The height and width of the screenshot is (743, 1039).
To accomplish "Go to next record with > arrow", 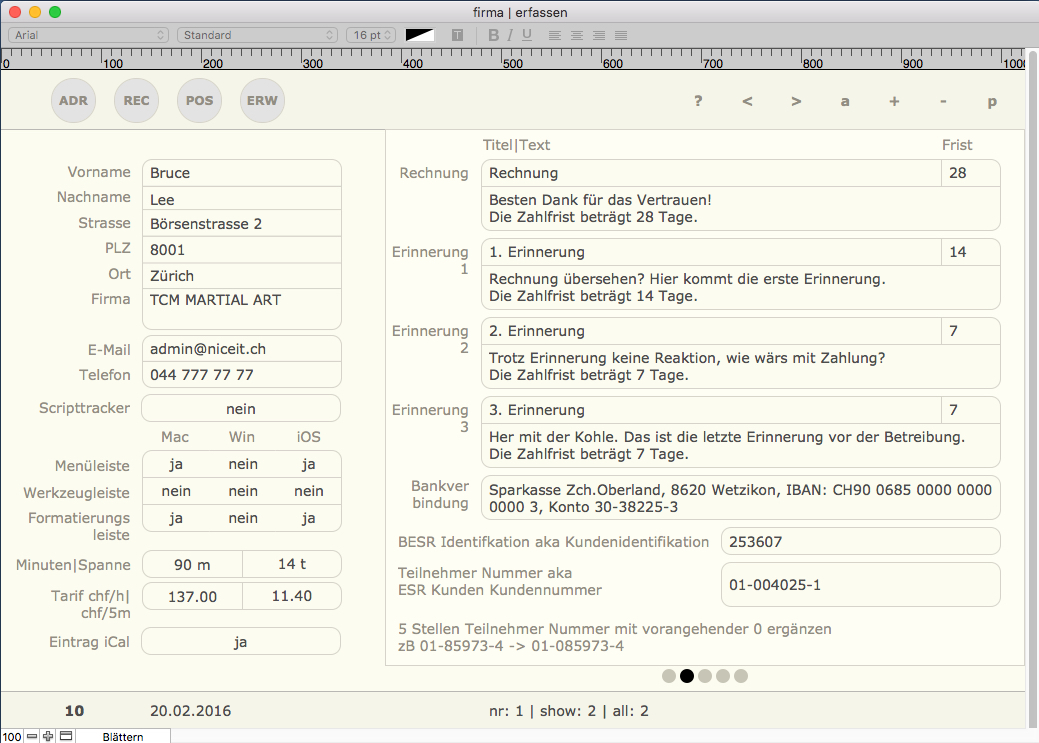I will [796, 101].
